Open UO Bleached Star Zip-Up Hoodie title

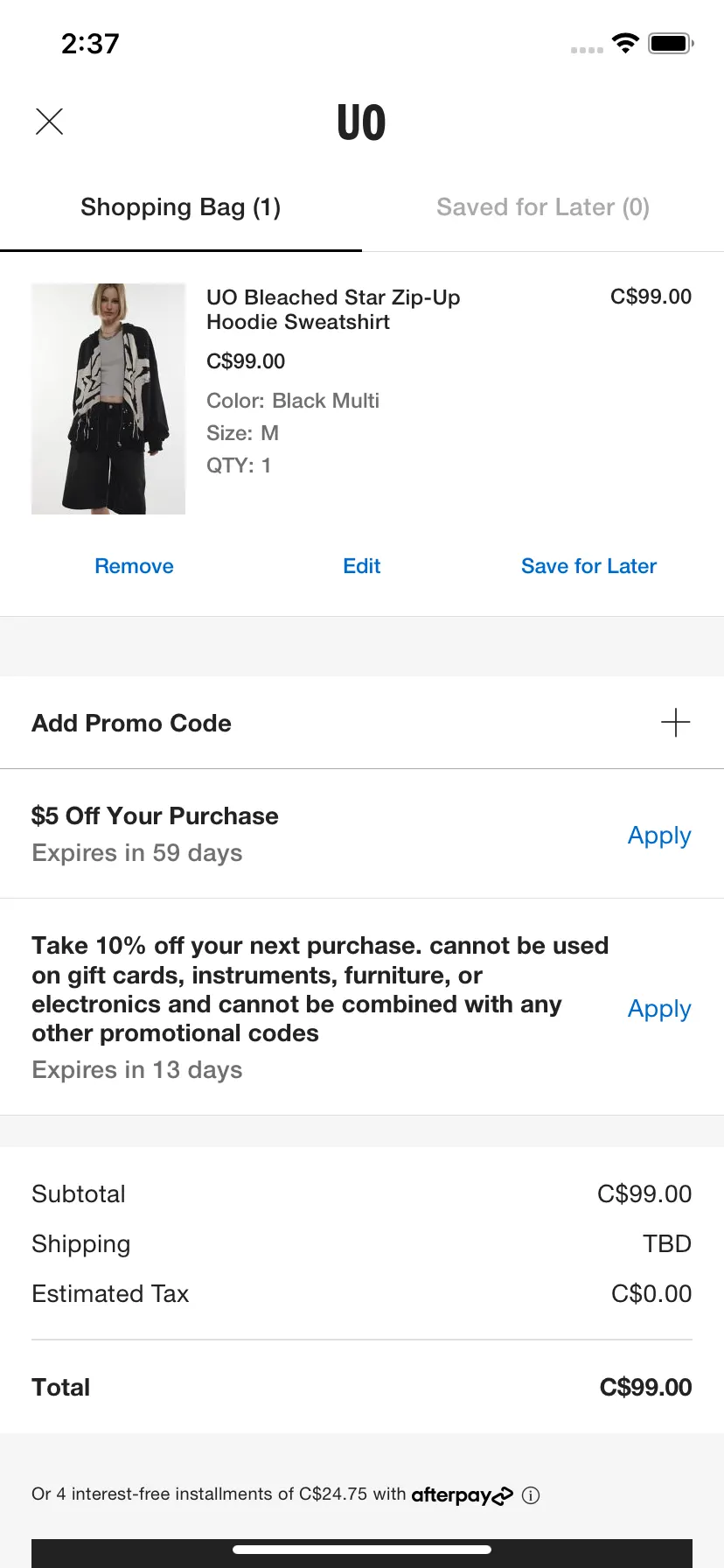[333, 310]
